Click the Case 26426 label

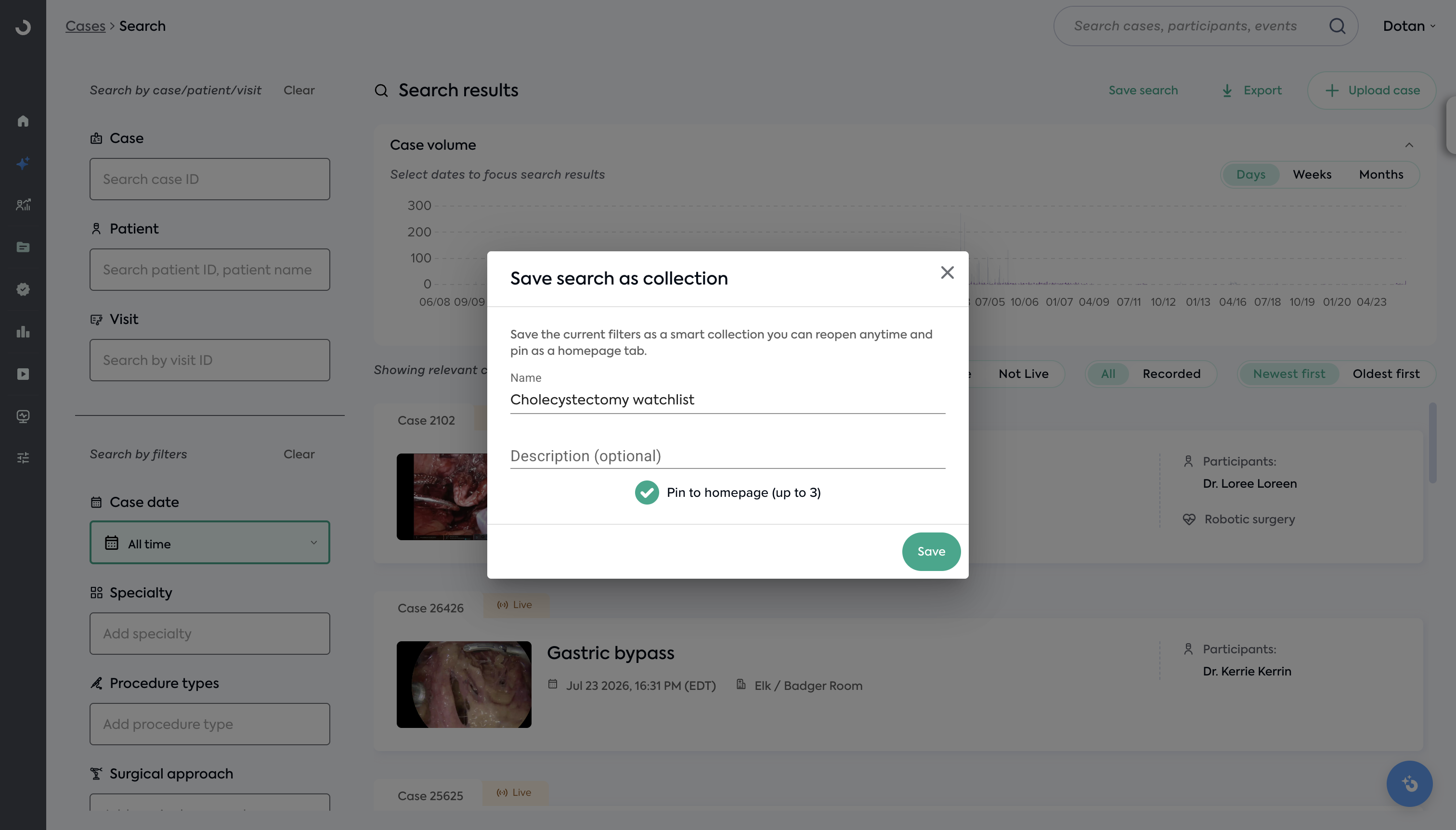pos(430,608)
